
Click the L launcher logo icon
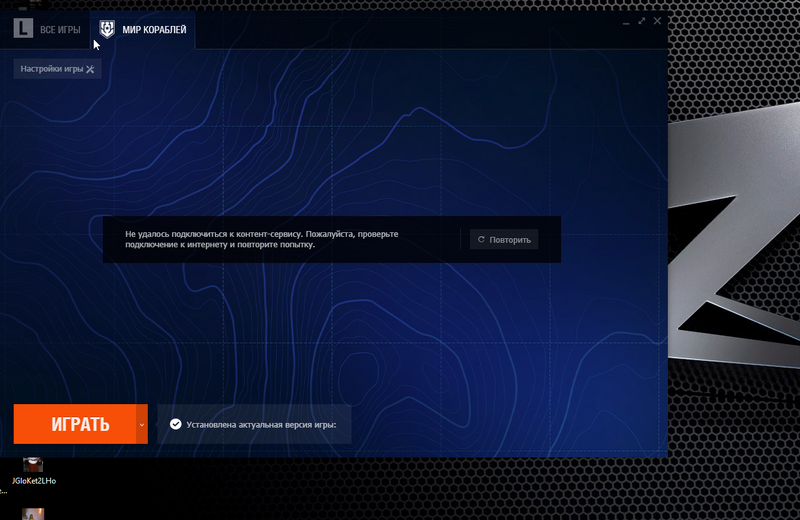(23, 29)
